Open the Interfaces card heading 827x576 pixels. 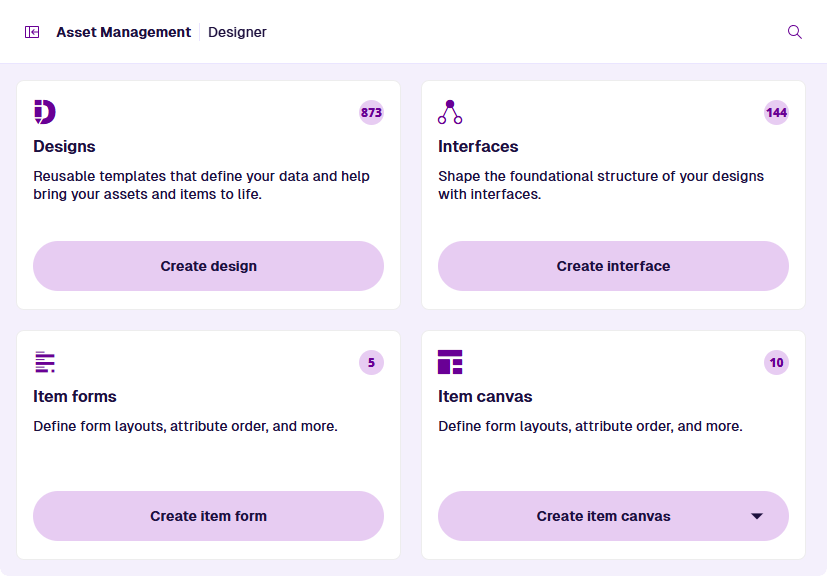tap(478, 146)
